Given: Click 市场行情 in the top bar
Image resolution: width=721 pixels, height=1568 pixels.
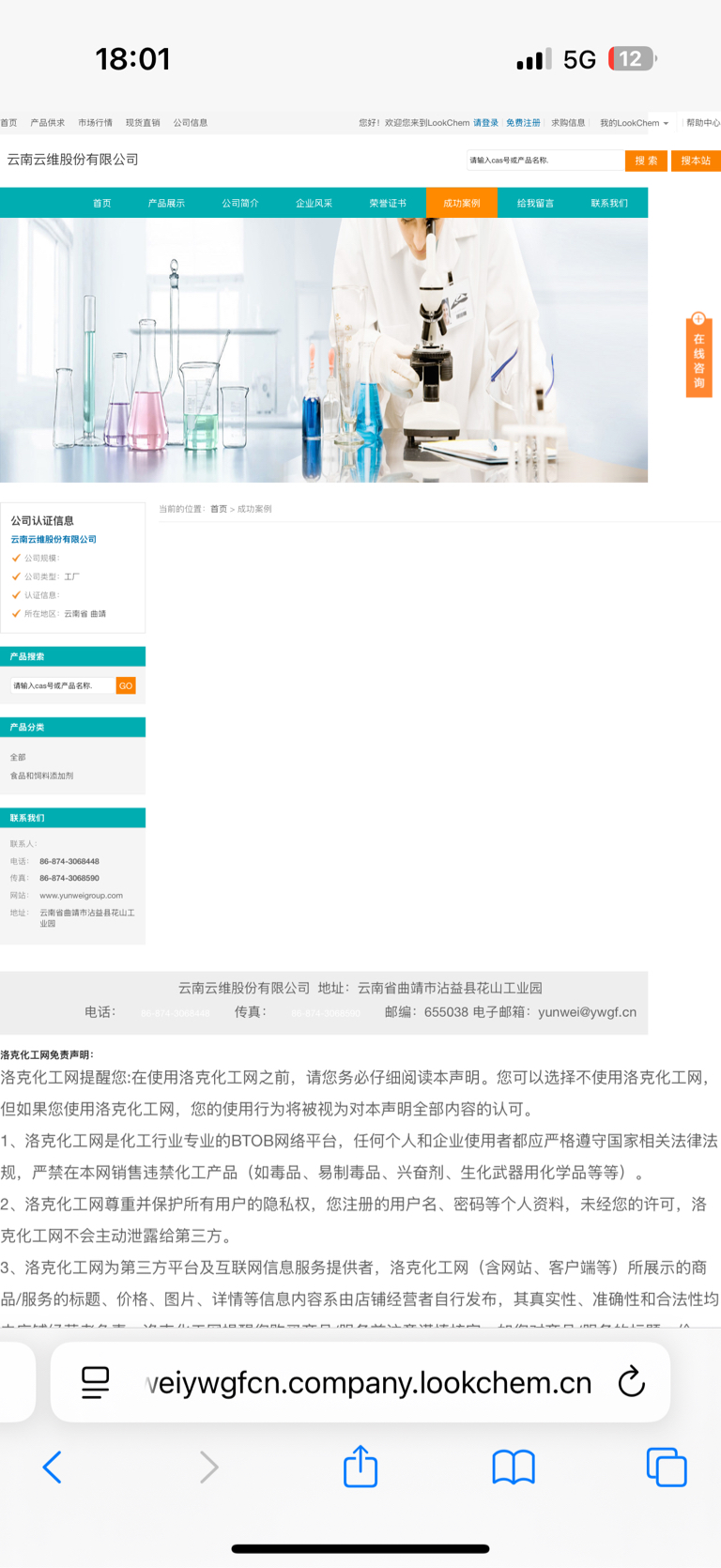Looking at the screenshot, I should (95, 123).
